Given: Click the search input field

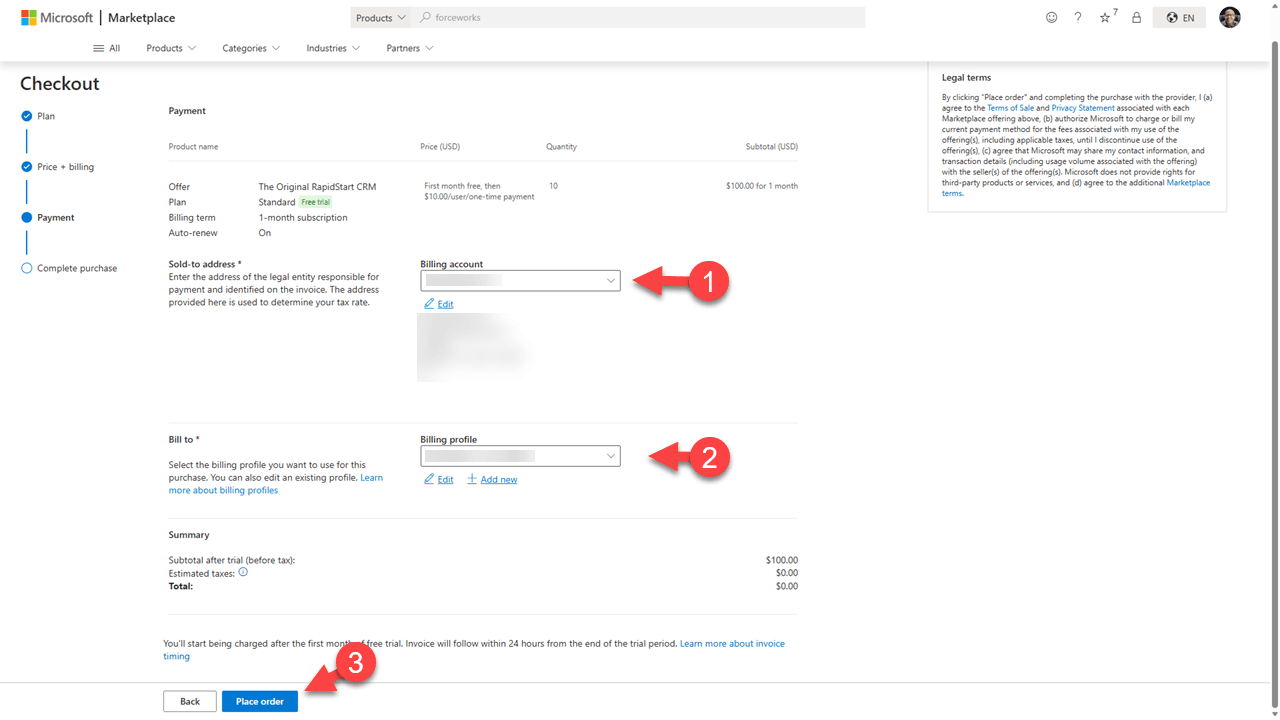Looking at the screenshot, I should 640,18.
